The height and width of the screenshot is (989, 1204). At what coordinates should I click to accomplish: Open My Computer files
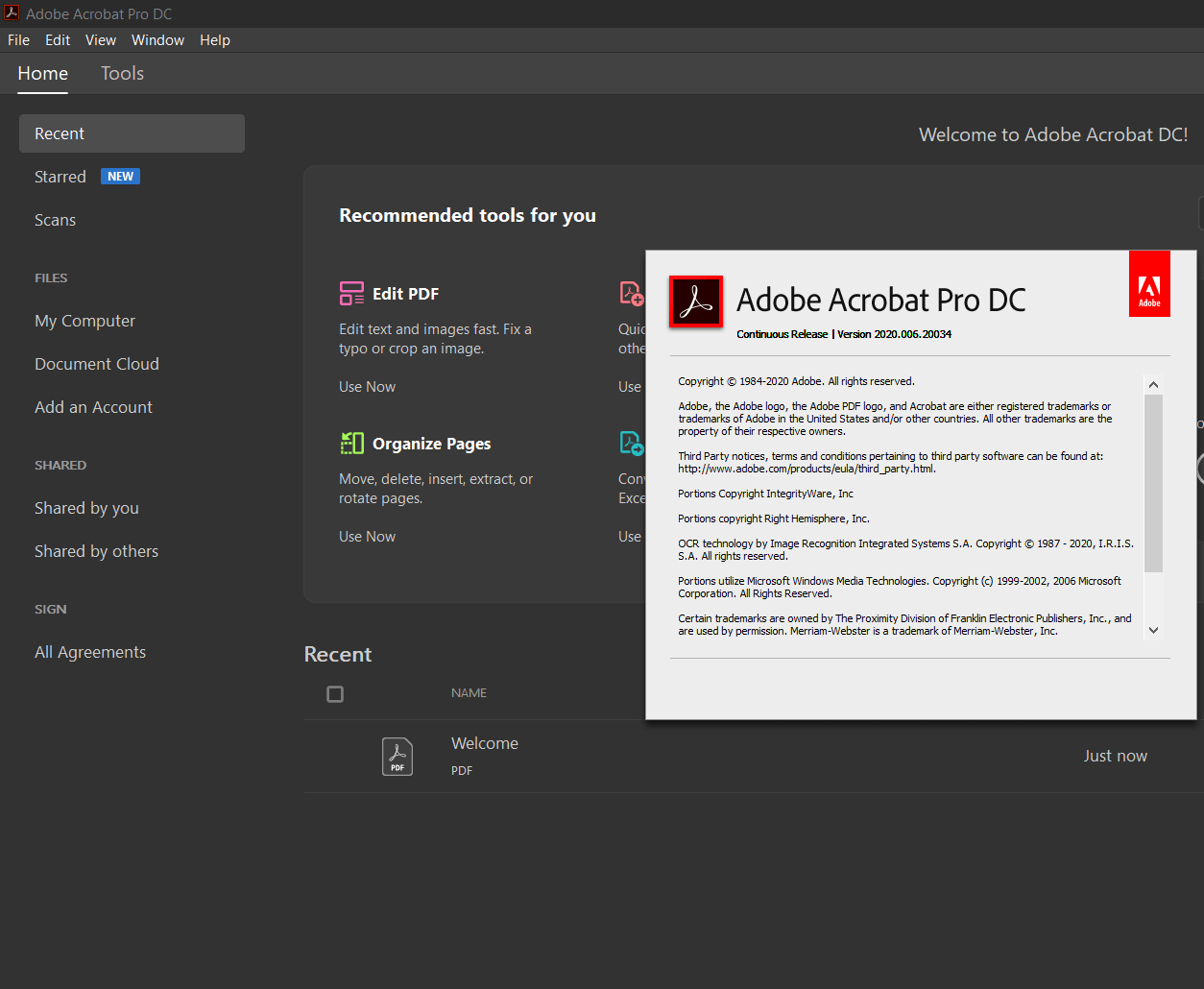[x=84, y=321]
